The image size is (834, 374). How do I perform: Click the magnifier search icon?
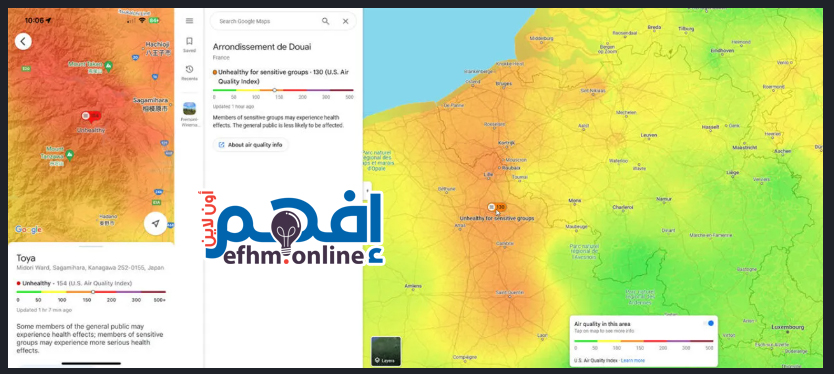pyautogui.click(x=326, y=21)
